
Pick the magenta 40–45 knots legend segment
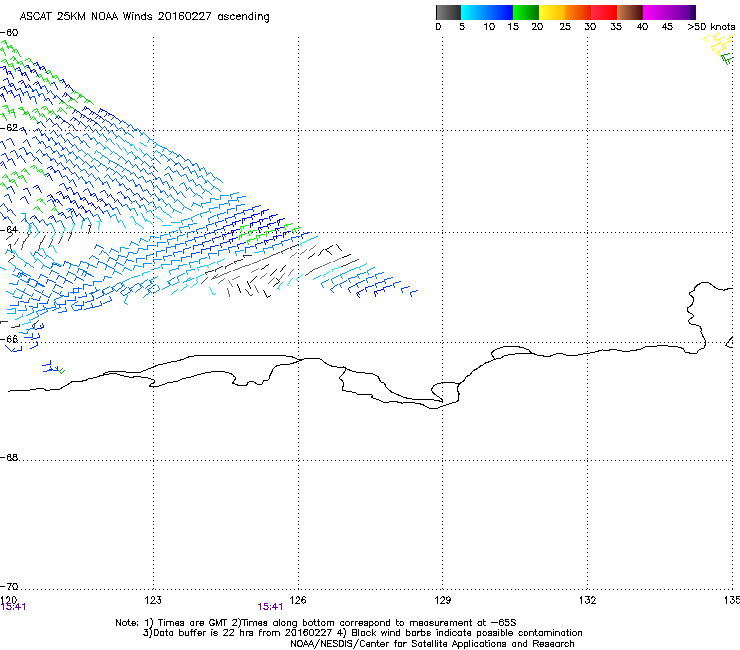click(656, 12)
